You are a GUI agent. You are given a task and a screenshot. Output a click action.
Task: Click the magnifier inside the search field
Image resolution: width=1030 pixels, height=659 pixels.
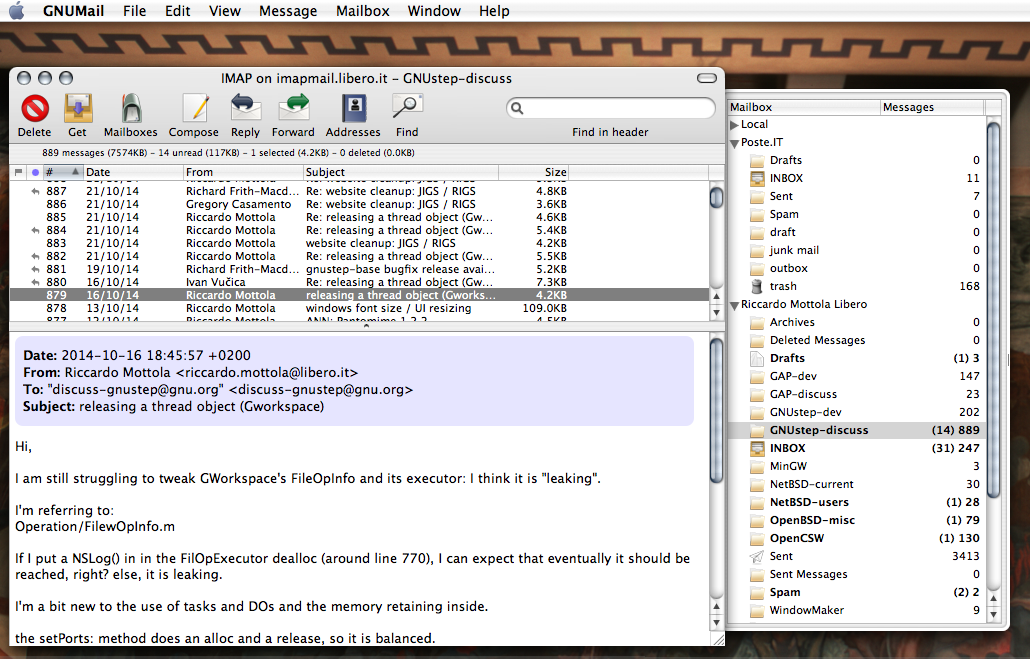click(x=517, y=108)
